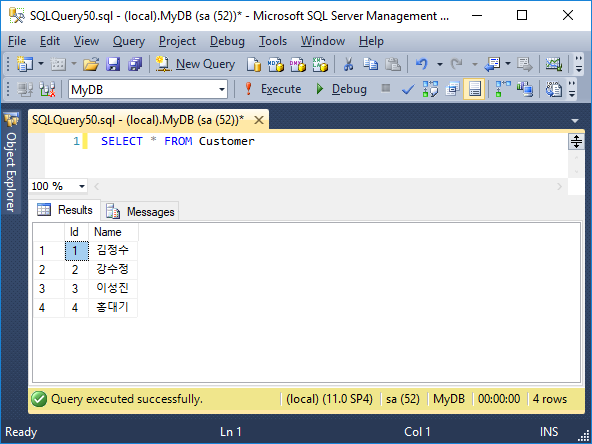Click the Undo arrow icon
Screen dimensions: 592x444
click(x=421, y=64)
